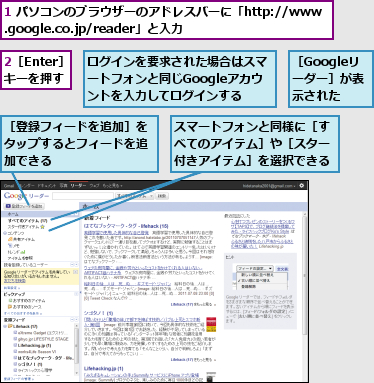
Task: Select トレンド in the sidebar
Action: (14, 252)
